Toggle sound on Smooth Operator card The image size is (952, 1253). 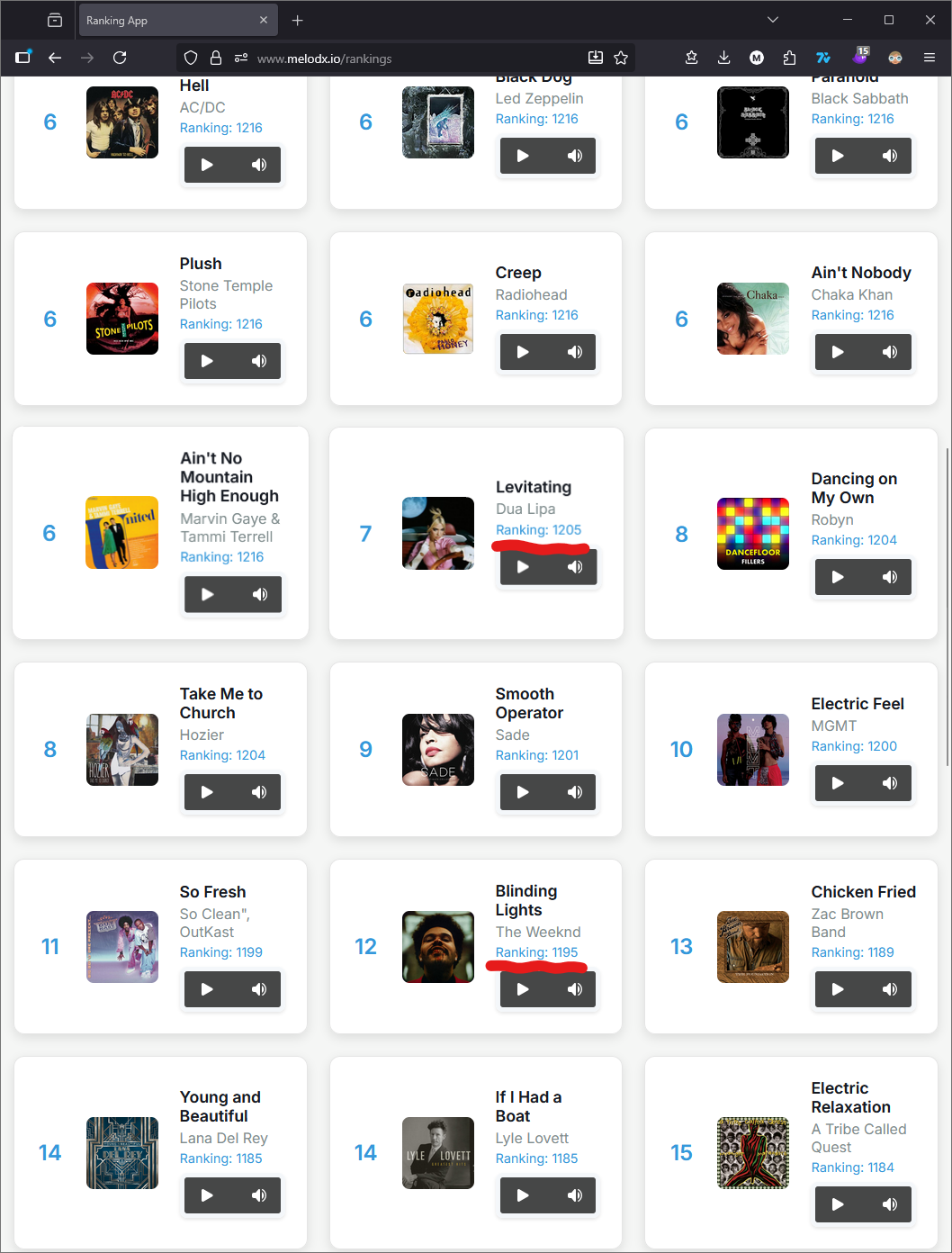click(x=575, y=792)
